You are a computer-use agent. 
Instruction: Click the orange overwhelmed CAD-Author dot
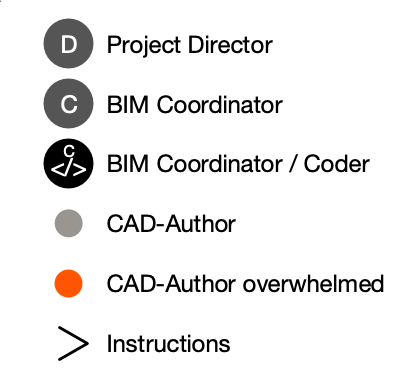(68, 283)
